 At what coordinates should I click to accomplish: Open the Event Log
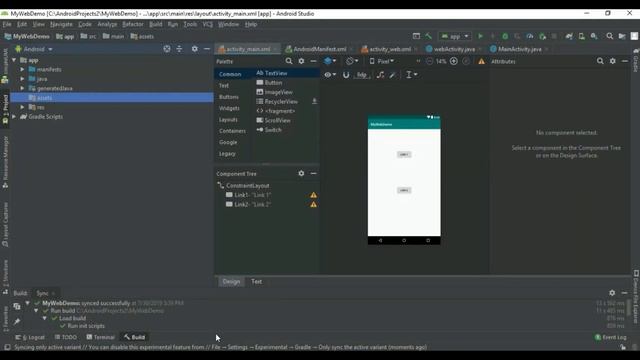point(611,337)
